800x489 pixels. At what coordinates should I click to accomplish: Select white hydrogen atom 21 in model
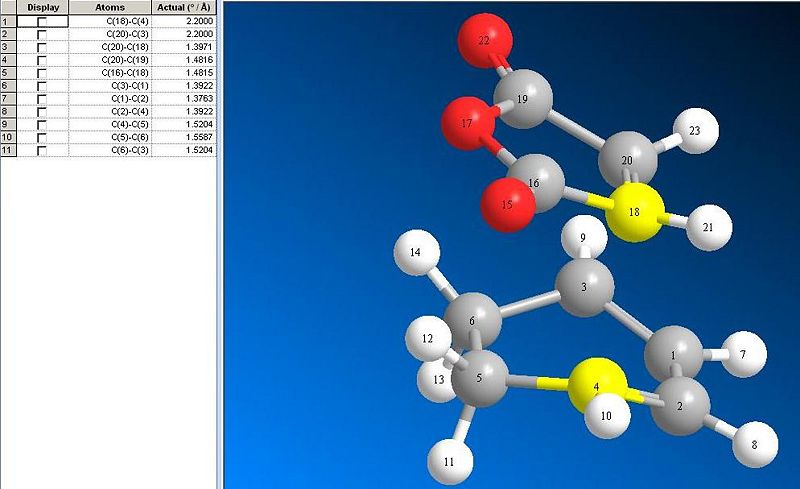pos(709,228)
